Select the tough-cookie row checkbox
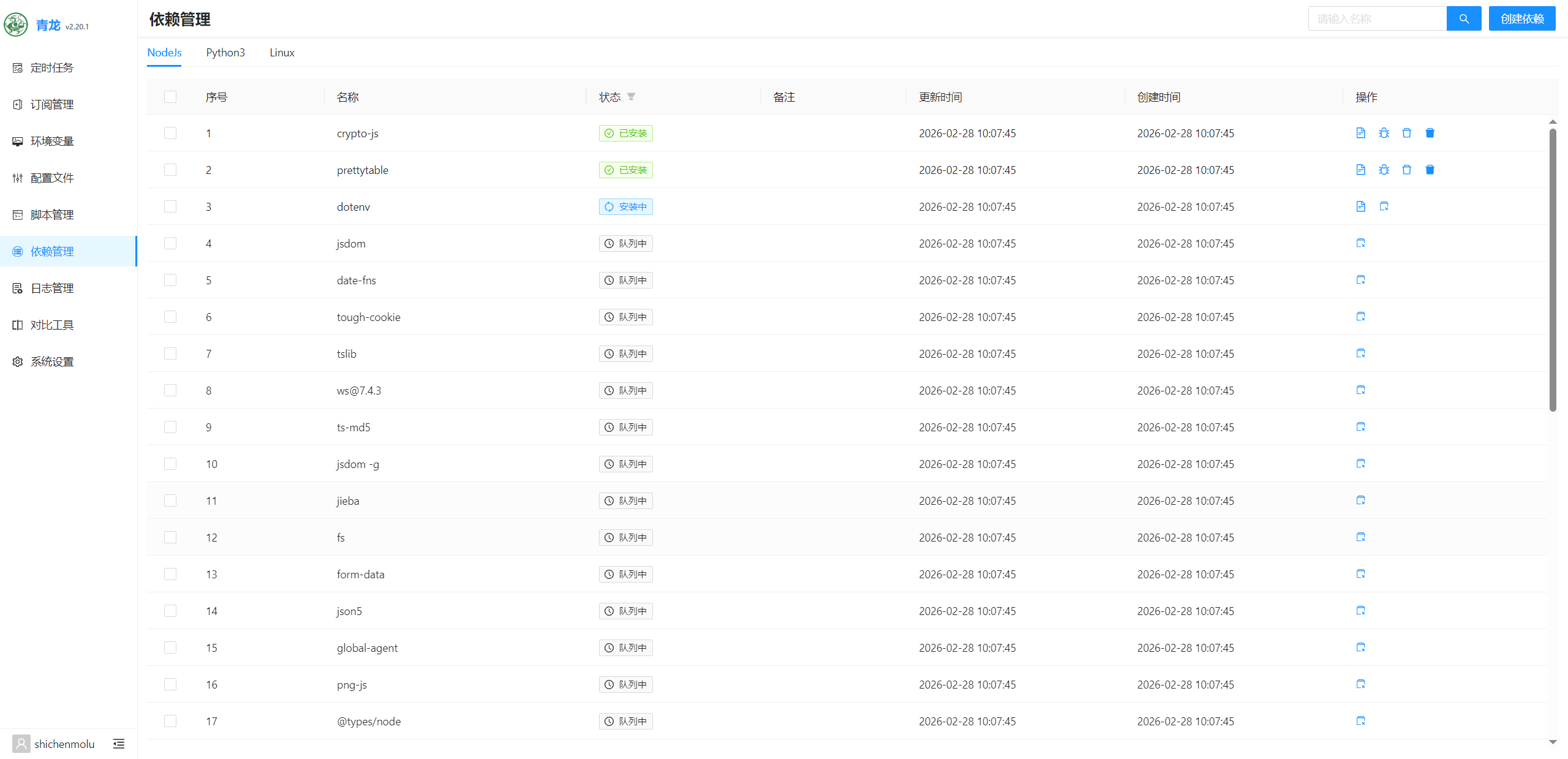 click(x=170, y=317)
